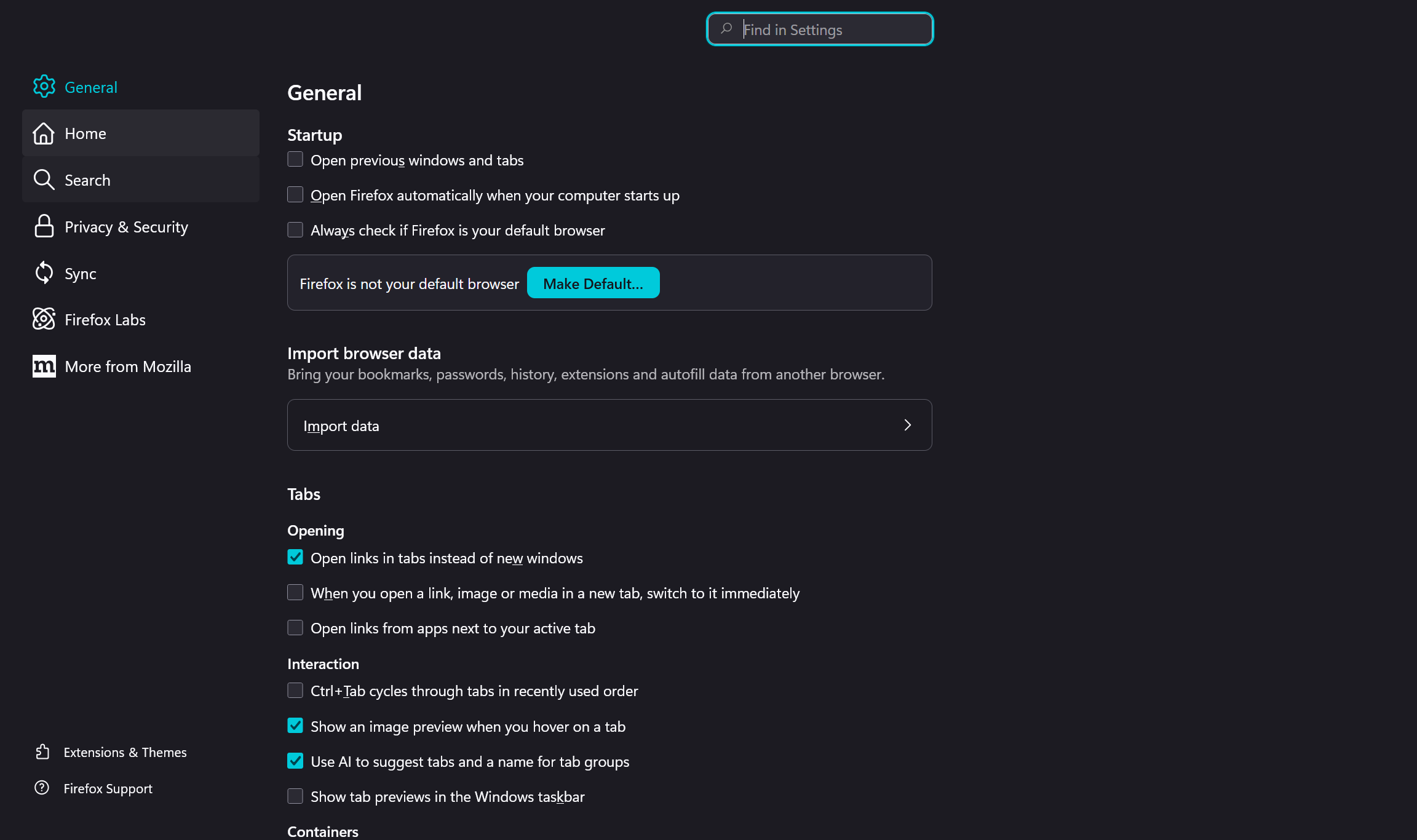The width and height of the screenshot is (1417, 840).
Task: Open the Firefox Support link
Action: (108, 788)
